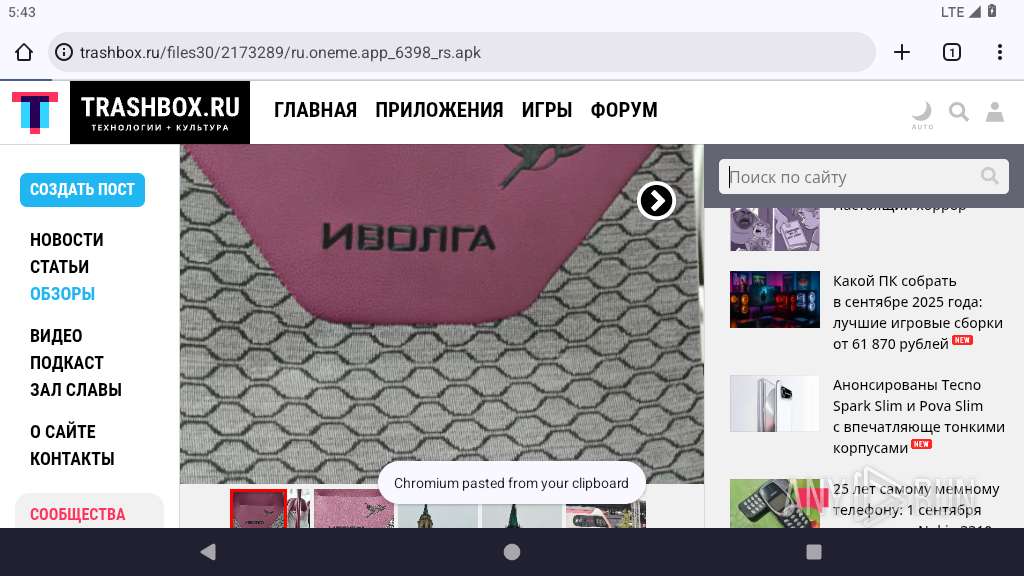The image size is (1024, 576).
Task: Open О САЙТЕ in the sidebar
Action: pos(63,432)
